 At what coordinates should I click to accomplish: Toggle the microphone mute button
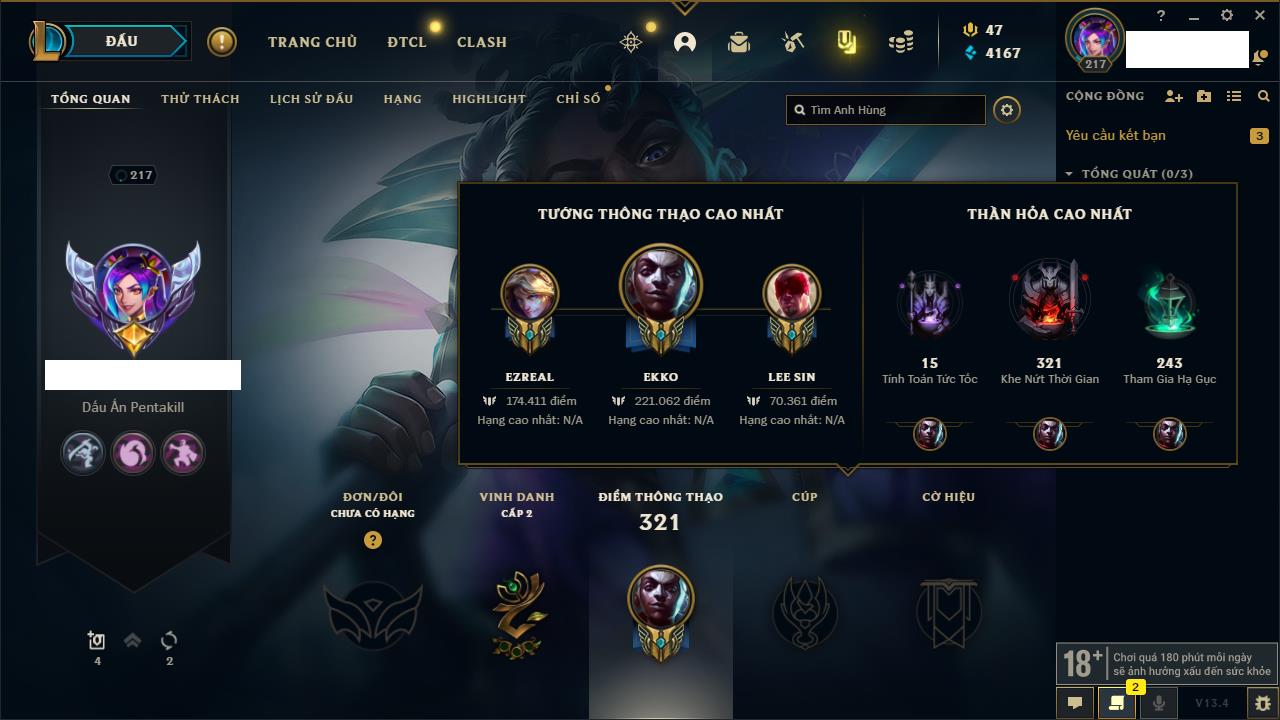(1159, 703)
